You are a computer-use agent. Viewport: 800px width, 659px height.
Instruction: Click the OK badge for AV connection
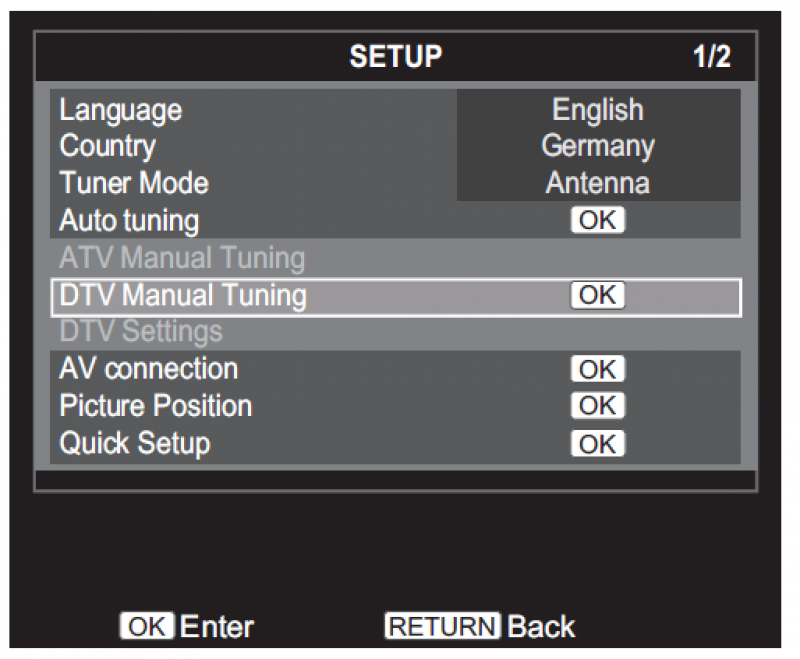598,369
